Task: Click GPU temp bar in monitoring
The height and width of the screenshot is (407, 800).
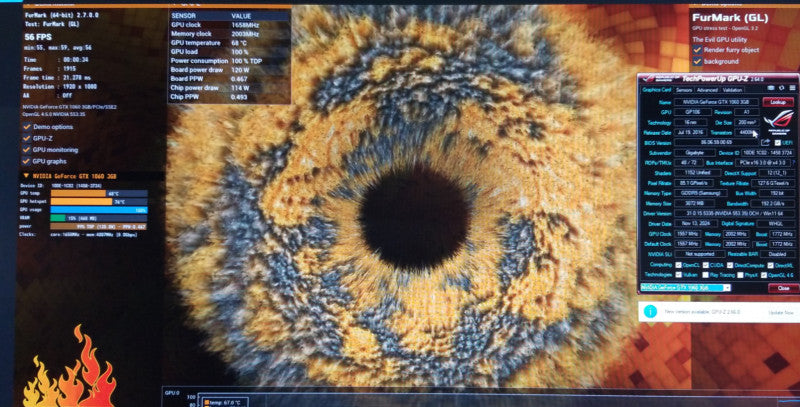Action: click(x=99, y=193)
